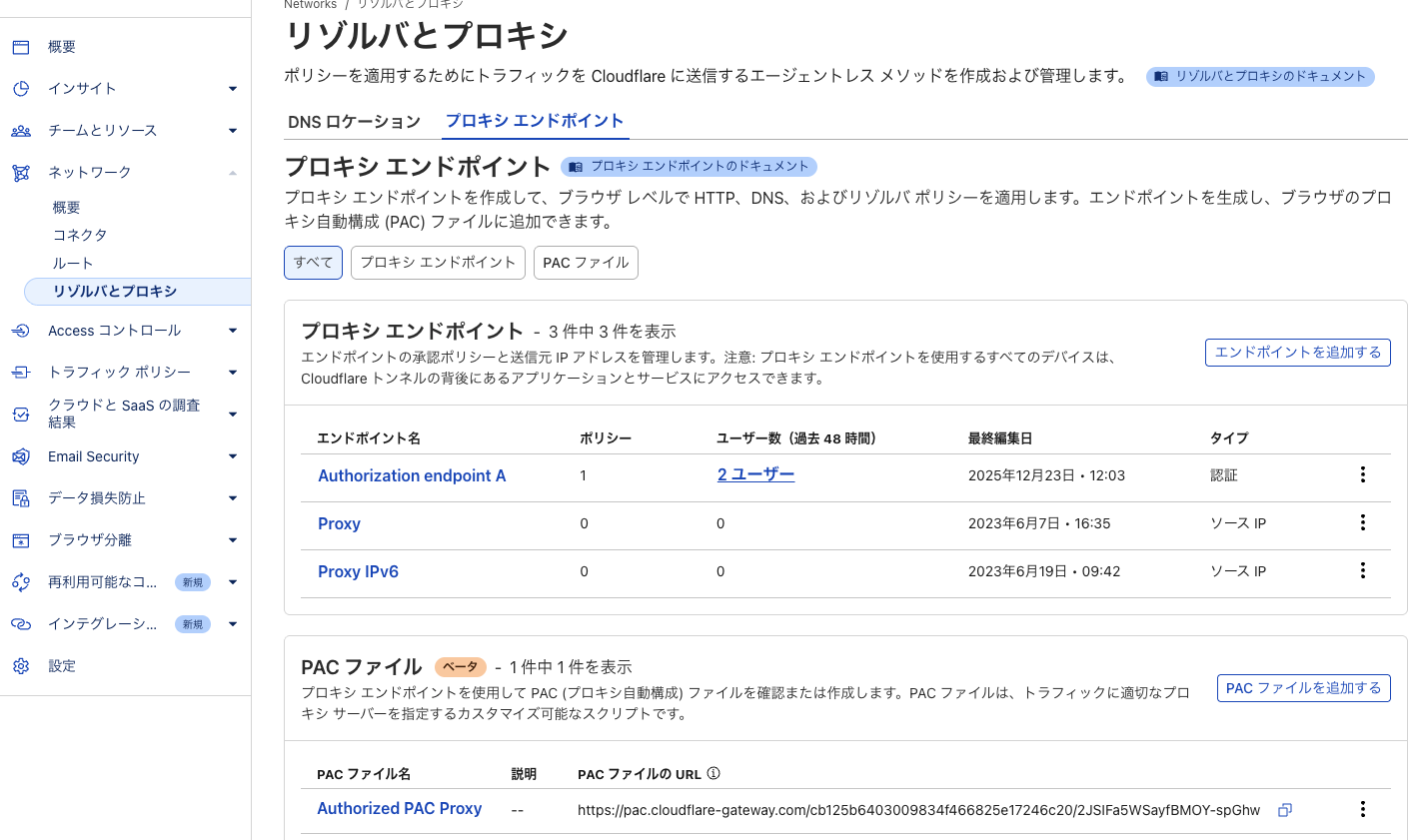Image resolution: width=1420 pixels, height=840 pixels.
Task: Open the 概要 dashboard icon in sidebar
Action: click(21, 46)
